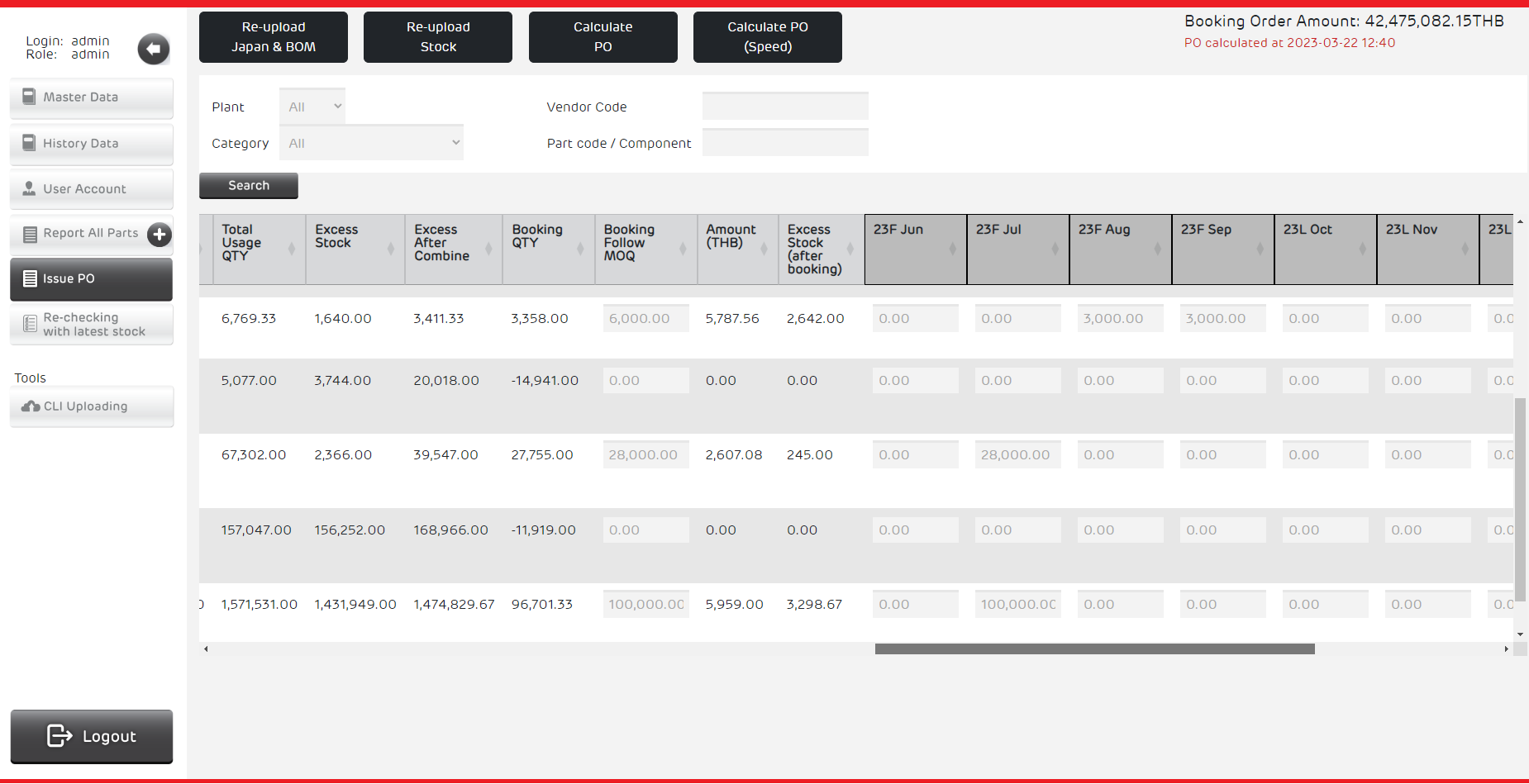Click sort icon on Total Usage QTY column

tap(291, 249)
